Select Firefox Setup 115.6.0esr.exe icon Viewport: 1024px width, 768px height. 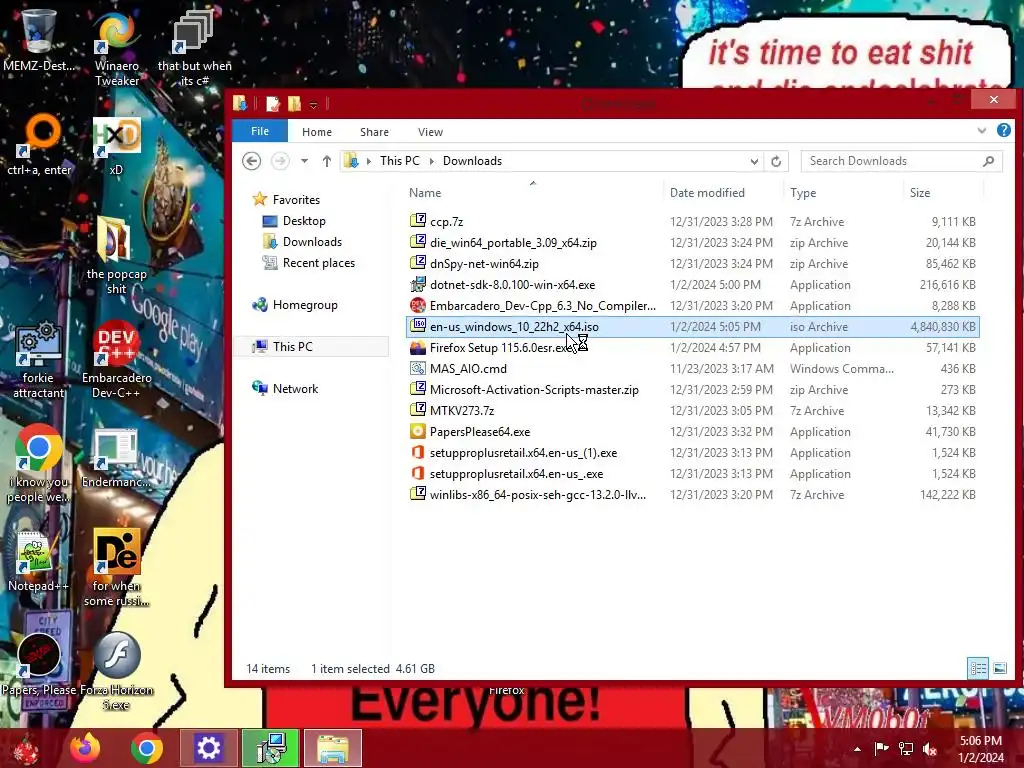pos(418,347)
